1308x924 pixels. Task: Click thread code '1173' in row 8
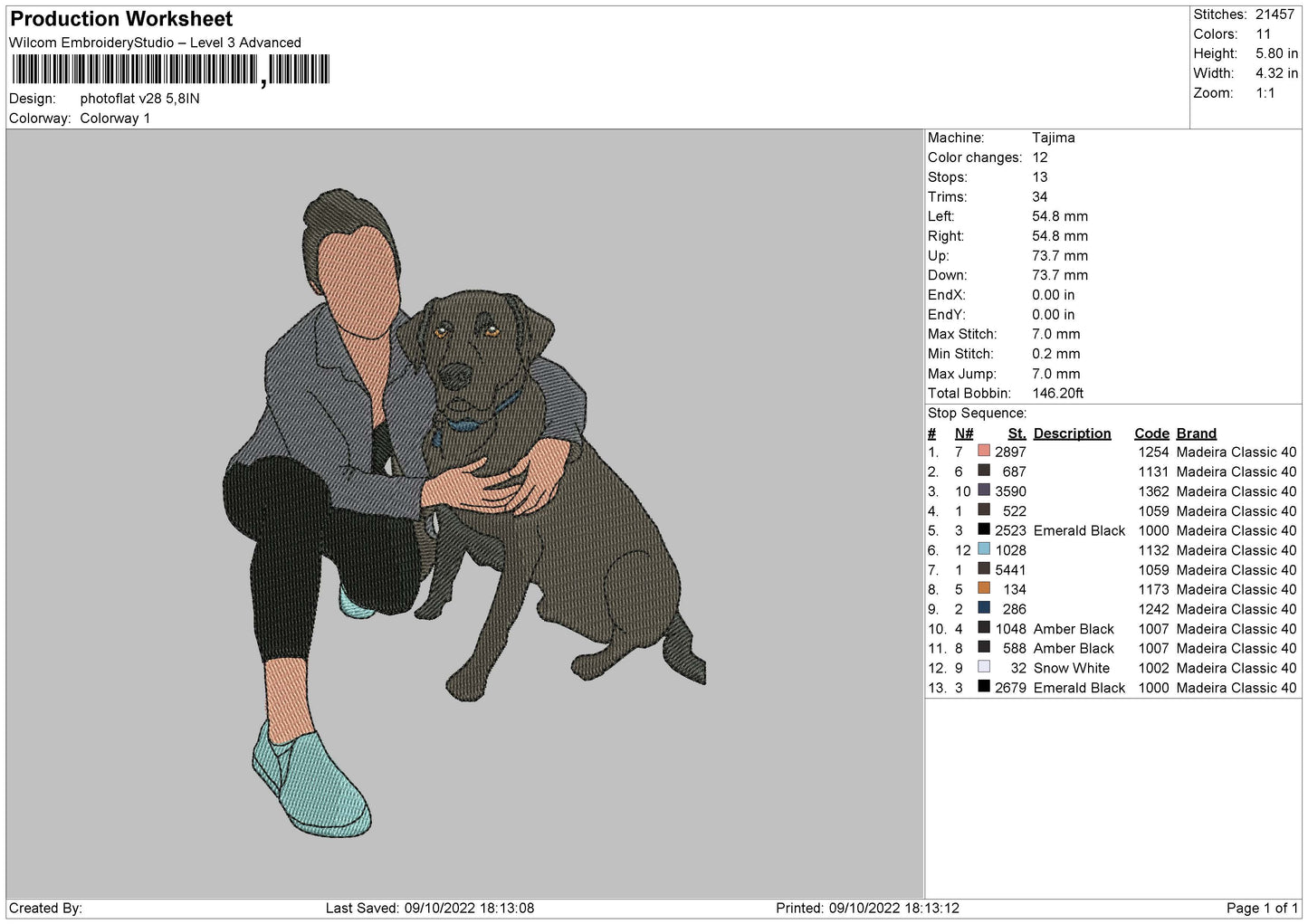[x=1153, y=590]
